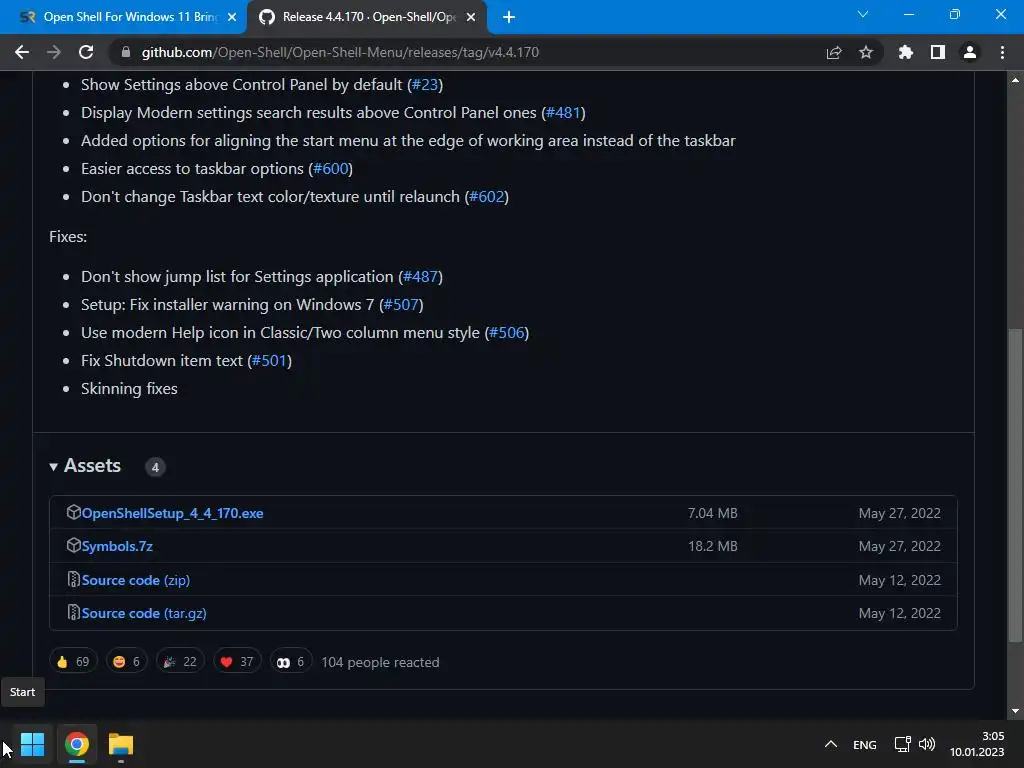Bookmark this page with the star icon
This screenshot has height=768, width=1024.
[866, 52]
